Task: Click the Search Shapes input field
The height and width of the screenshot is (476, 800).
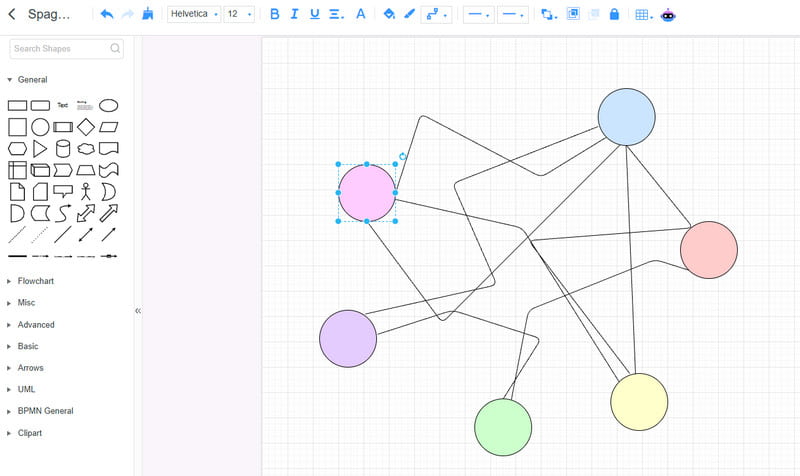Action: (x=66, y=48)
